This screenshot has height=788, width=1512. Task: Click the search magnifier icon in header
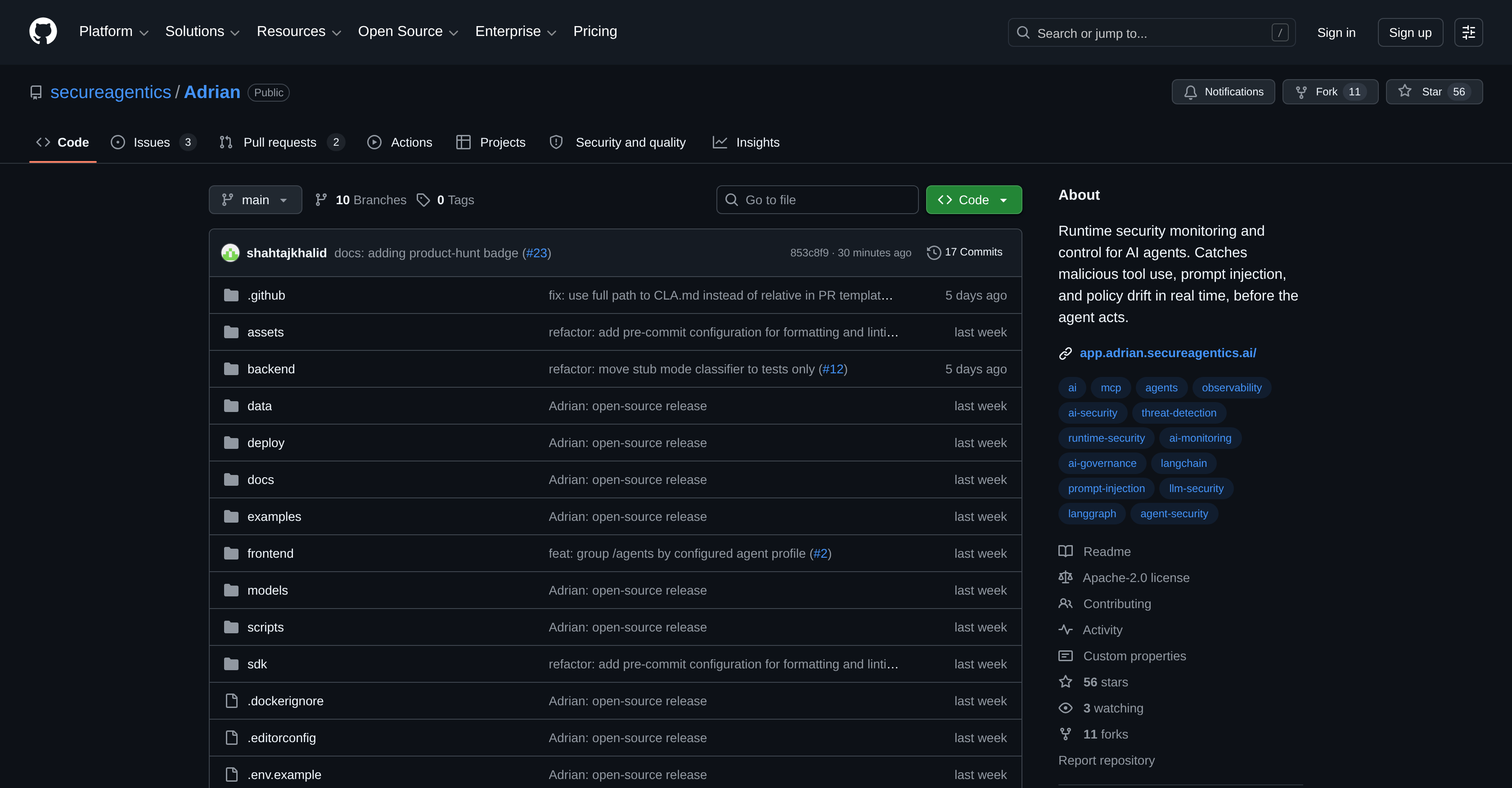1022,33
